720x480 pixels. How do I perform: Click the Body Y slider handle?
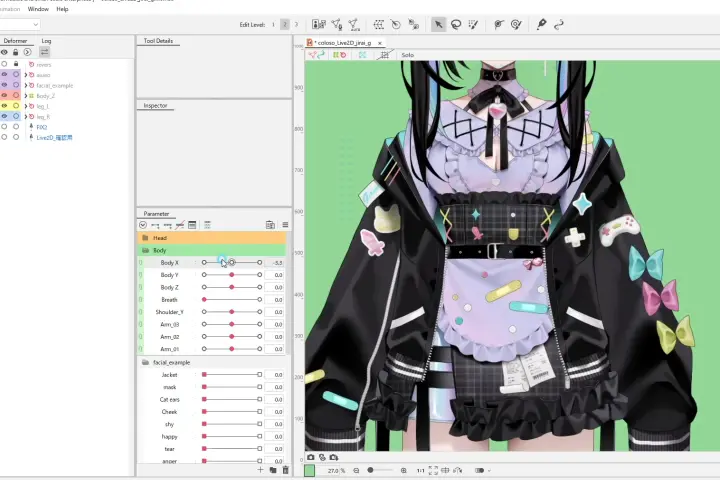(232, 275)
